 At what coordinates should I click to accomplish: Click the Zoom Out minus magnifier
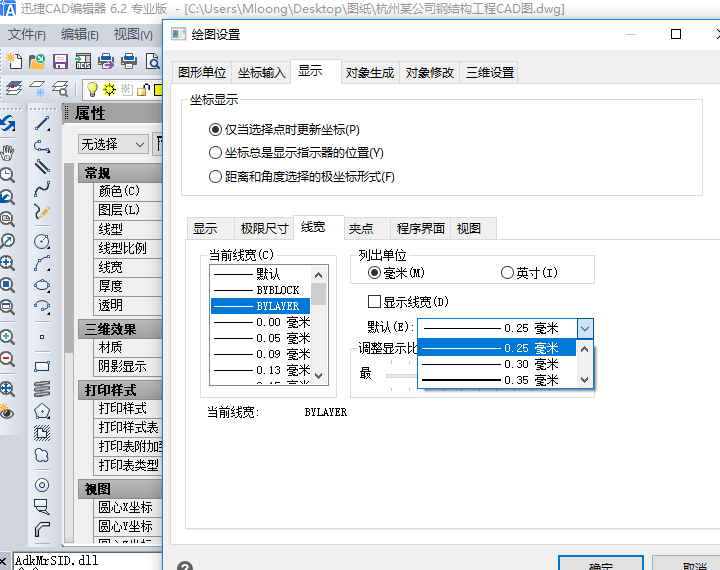pos(7,359)
